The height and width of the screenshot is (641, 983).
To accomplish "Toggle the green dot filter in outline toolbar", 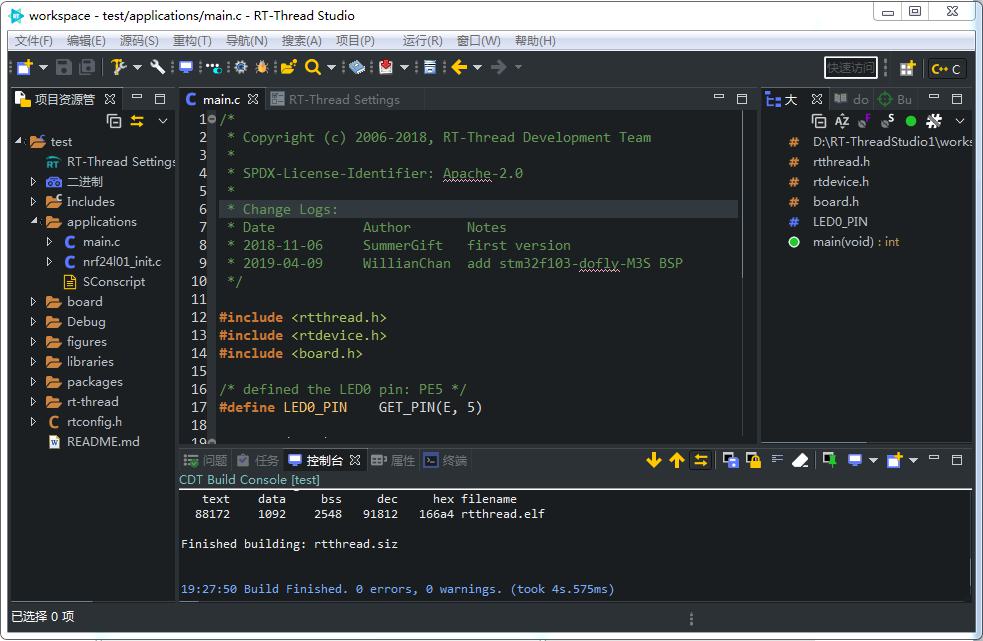I will tap(911, 120).
